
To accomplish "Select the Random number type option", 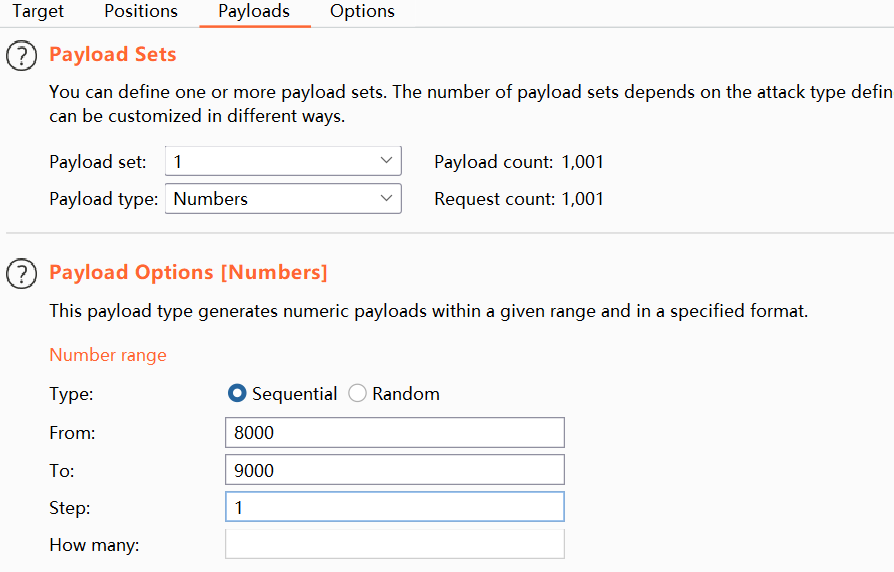I will (357, 394).
